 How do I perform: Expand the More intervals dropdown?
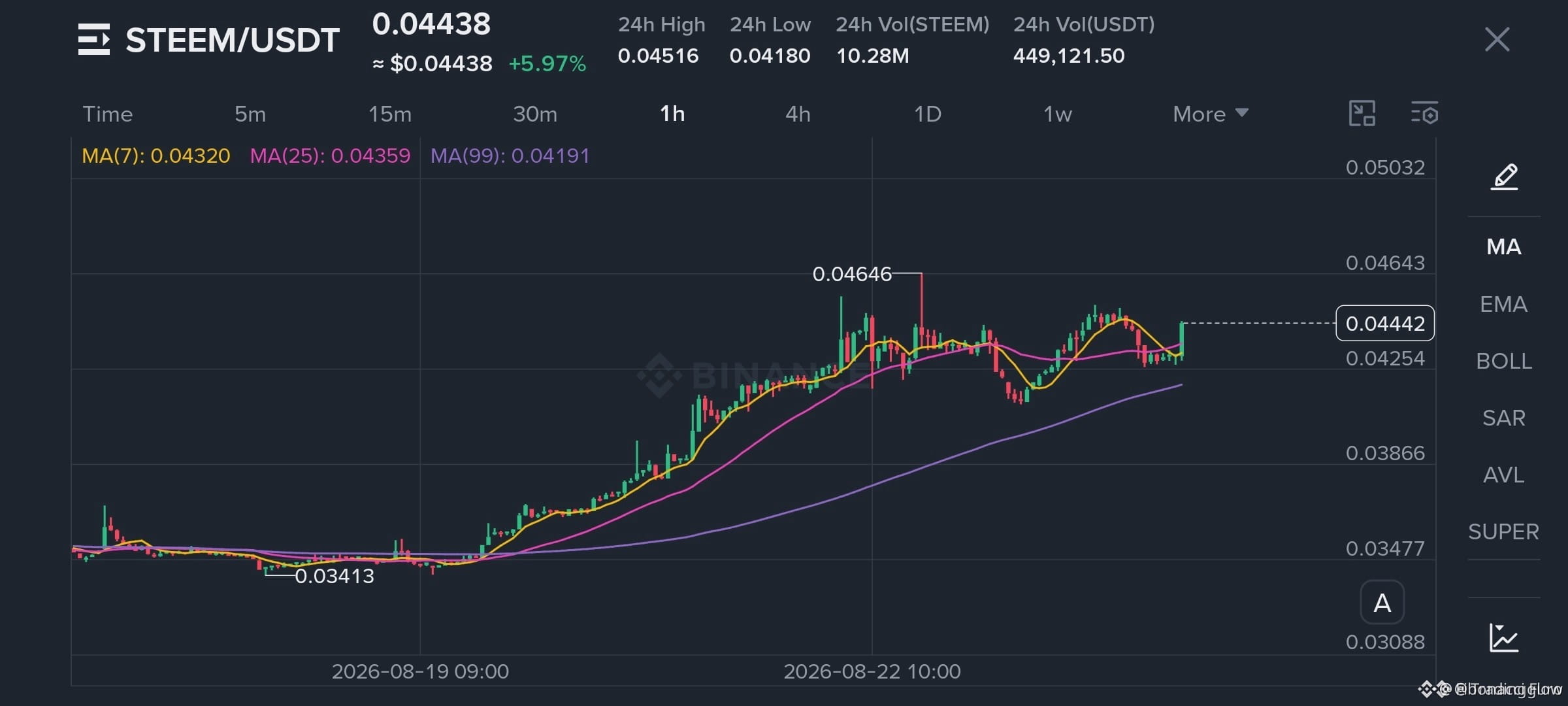click(1211, 114)
